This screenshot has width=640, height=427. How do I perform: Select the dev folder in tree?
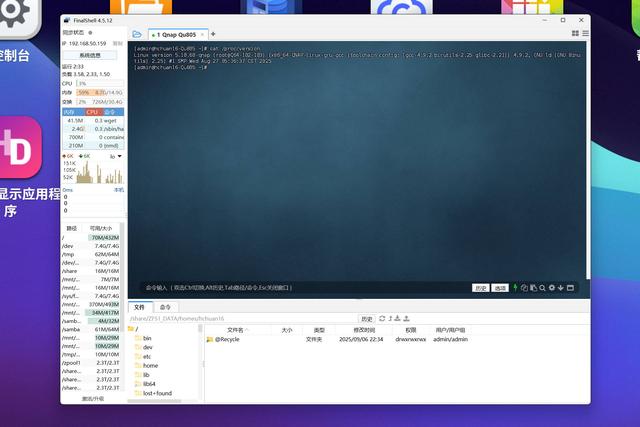pyautogui.click(x=144, y=347)
